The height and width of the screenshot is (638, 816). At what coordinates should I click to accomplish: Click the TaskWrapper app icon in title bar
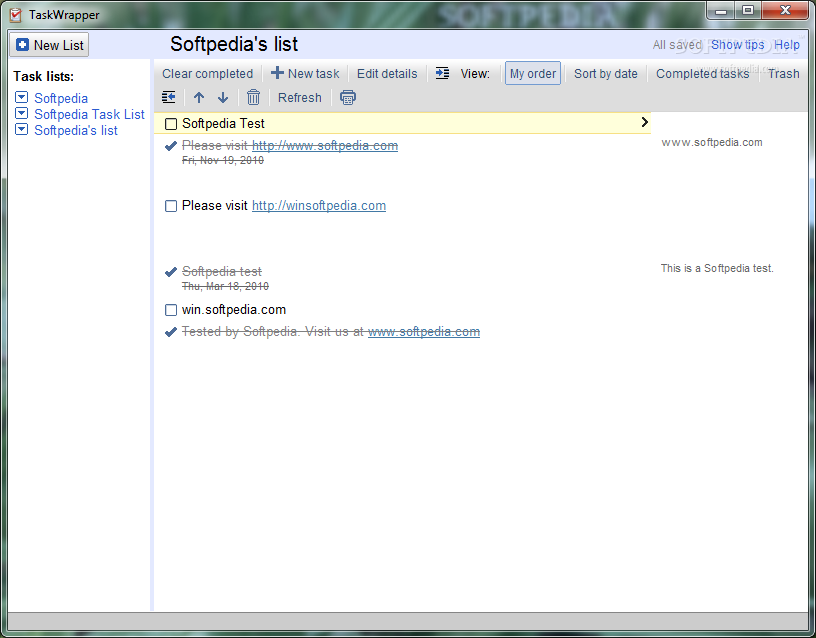coord(16,15)
